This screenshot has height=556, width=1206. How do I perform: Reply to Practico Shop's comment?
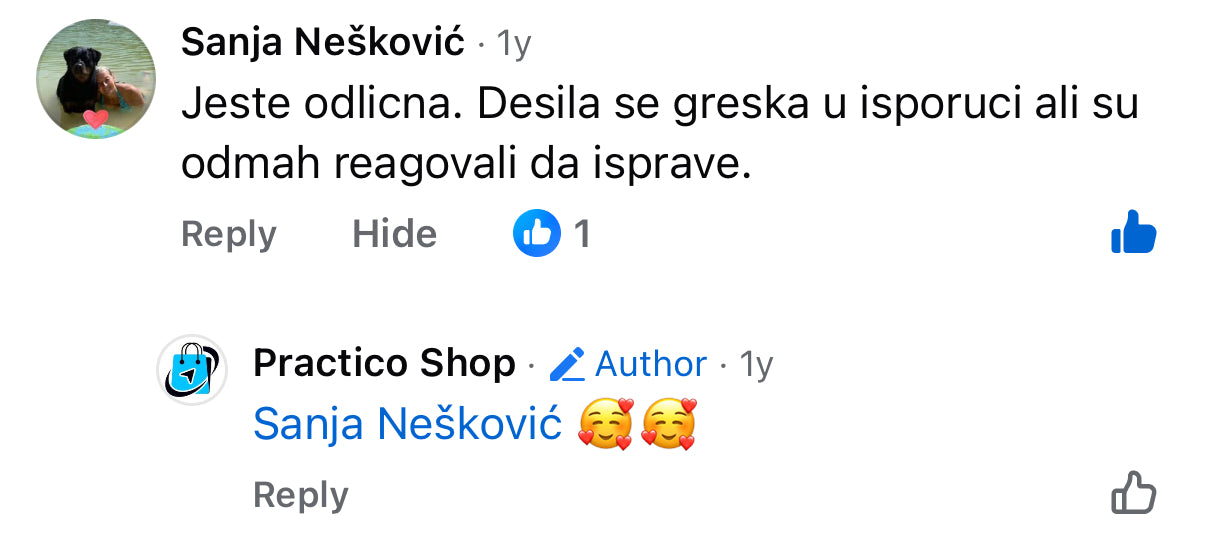click(300, 494)
